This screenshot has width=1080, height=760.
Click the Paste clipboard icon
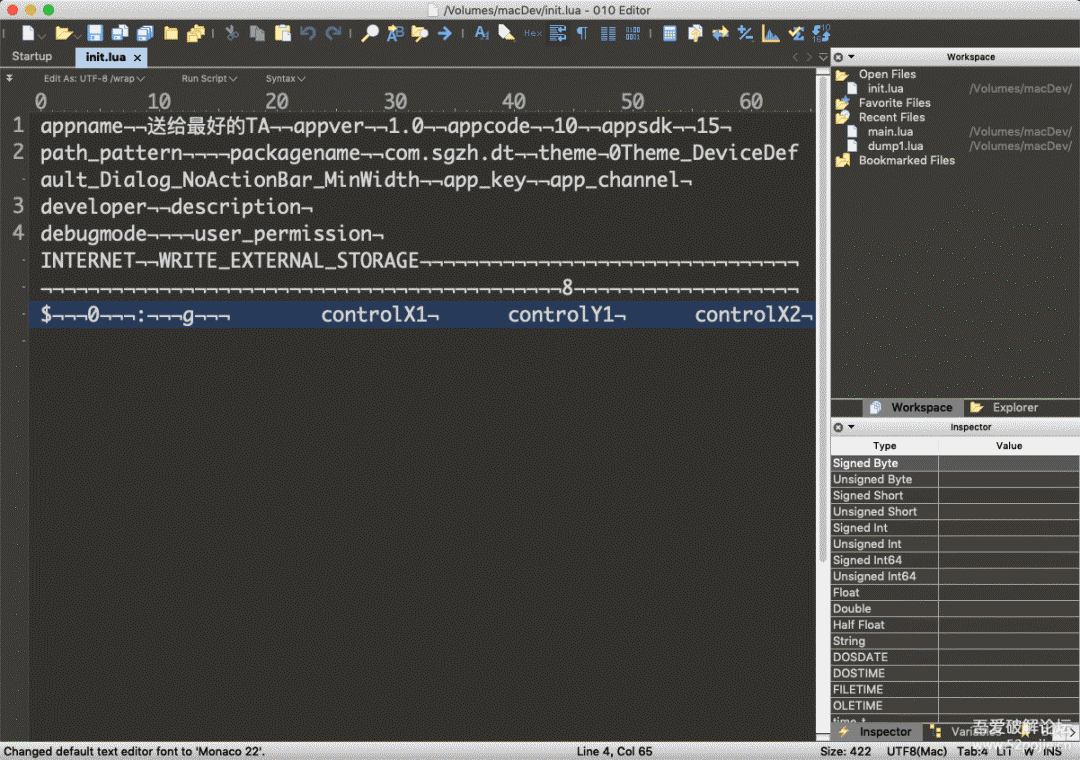point(283,33)
